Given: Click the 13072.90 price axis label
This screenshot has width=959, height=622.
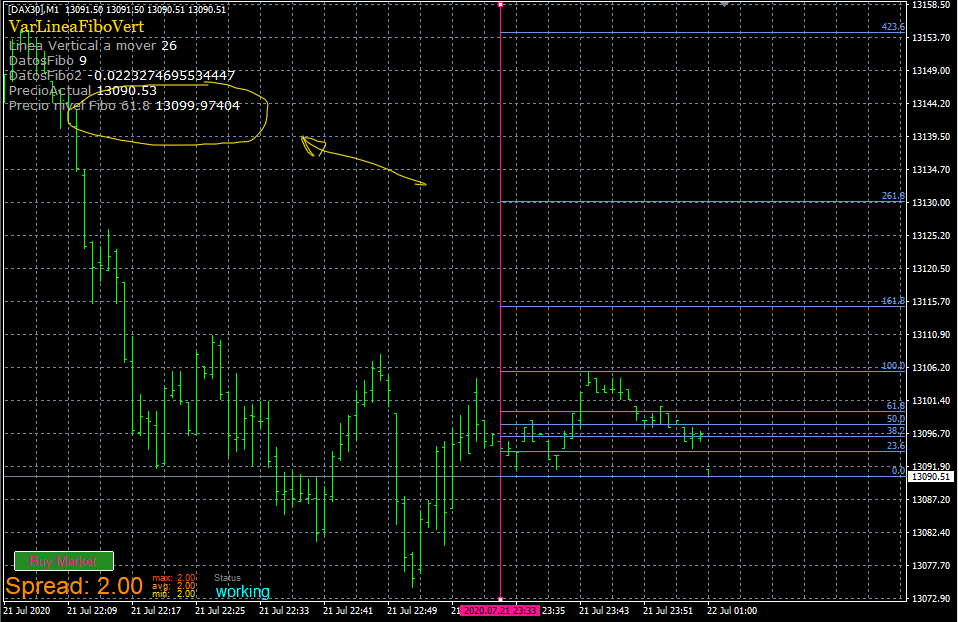Looking at the screenshot, I should (931, 598).
